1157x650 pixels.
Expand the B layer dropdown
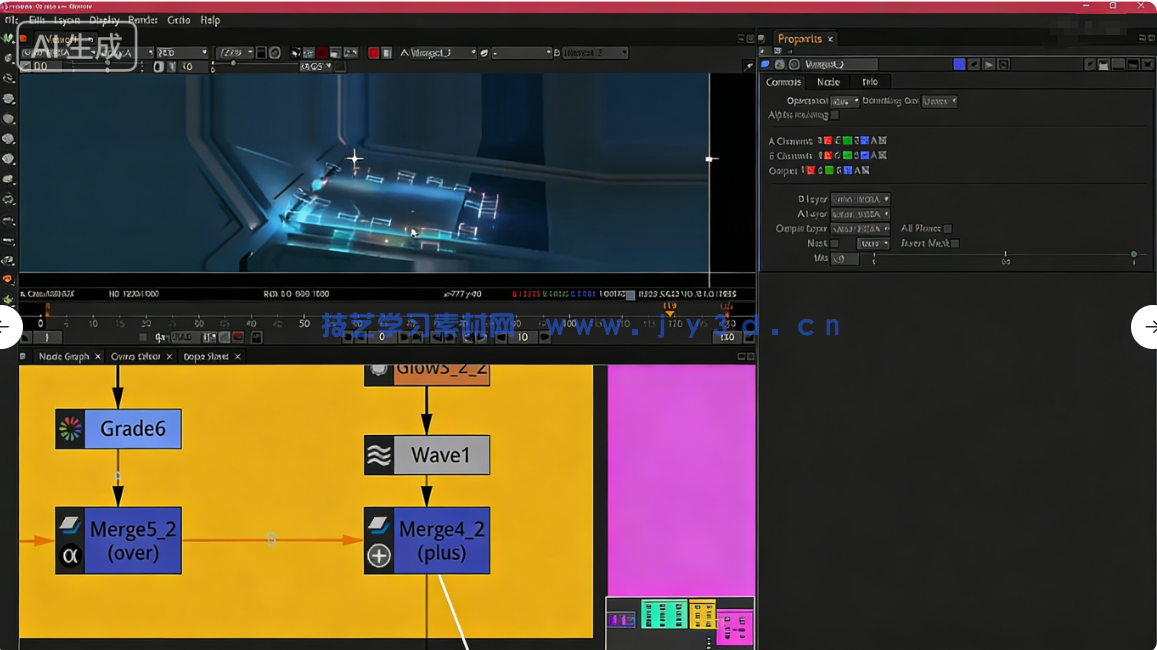tap(860, 199)
